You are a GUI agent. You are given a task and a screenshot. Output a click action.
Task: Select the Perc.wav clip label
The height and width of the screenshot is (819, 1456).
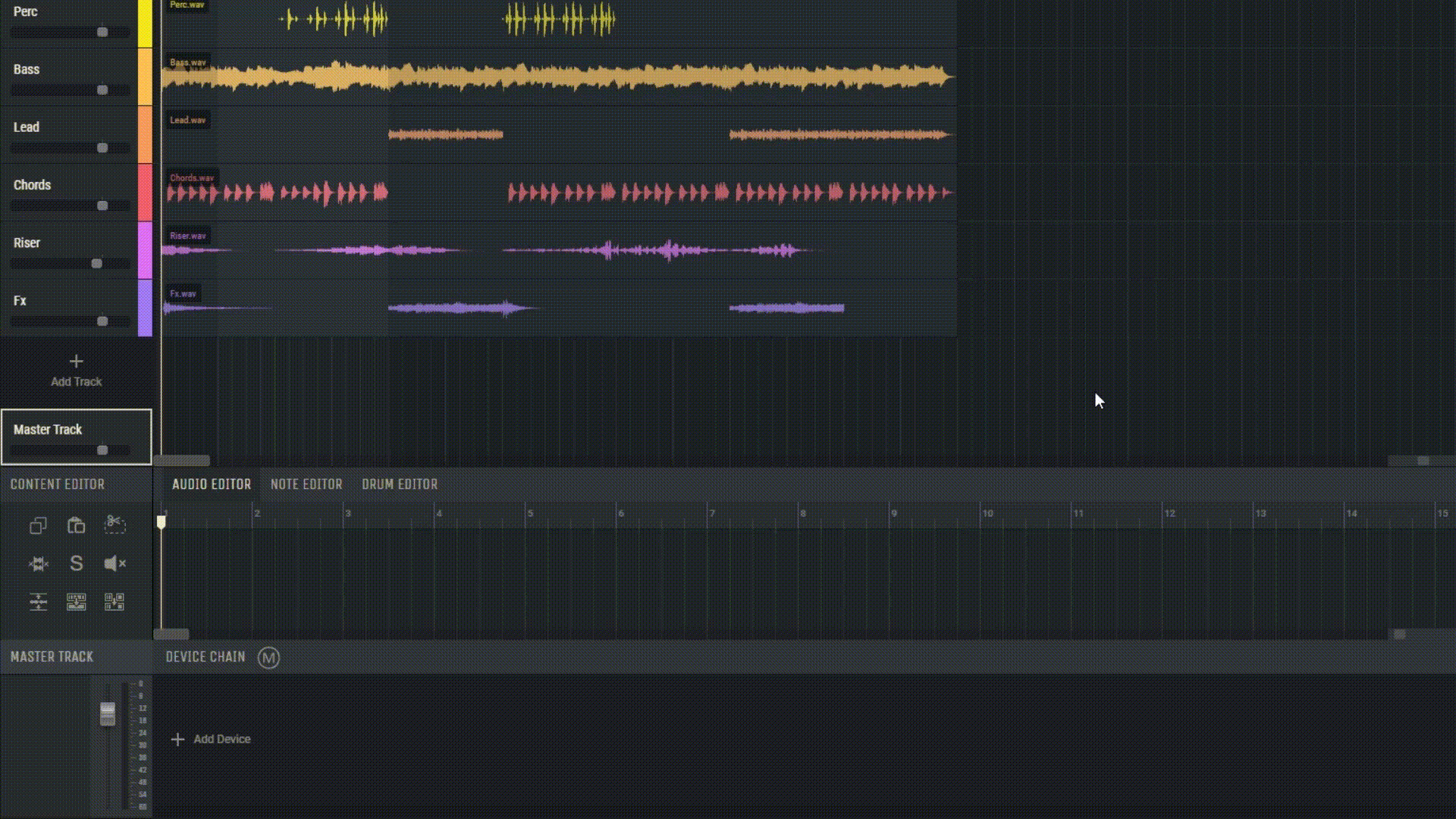pos(187,5)
